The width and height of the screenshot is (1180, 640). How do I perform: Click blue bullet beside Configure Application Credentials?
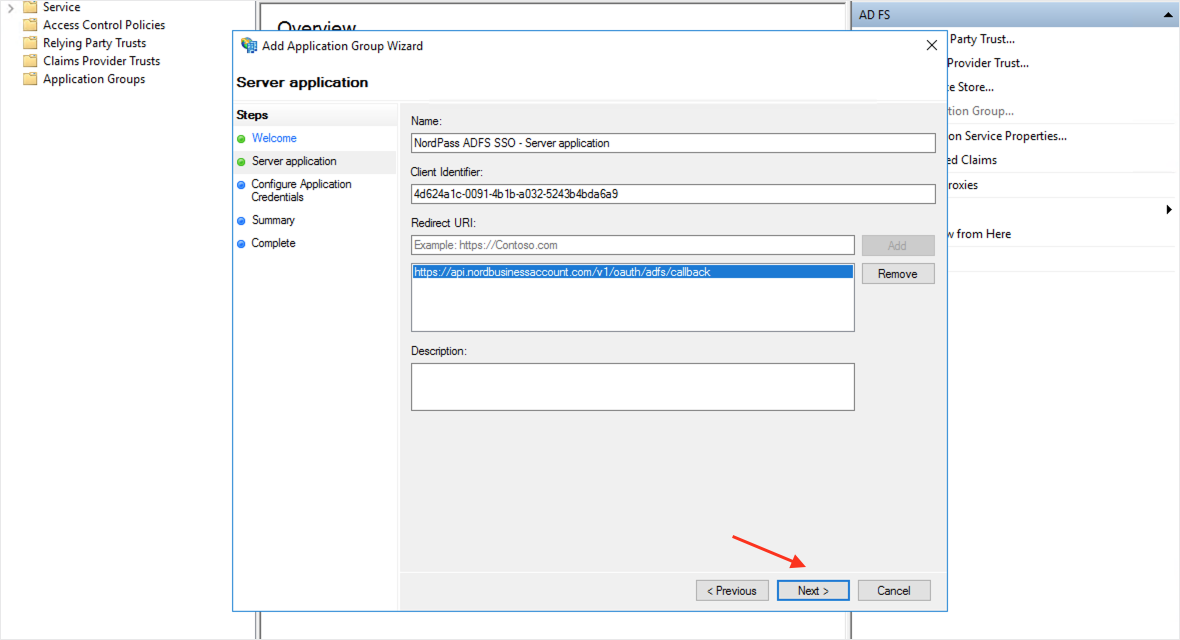[x=242, y=185]
